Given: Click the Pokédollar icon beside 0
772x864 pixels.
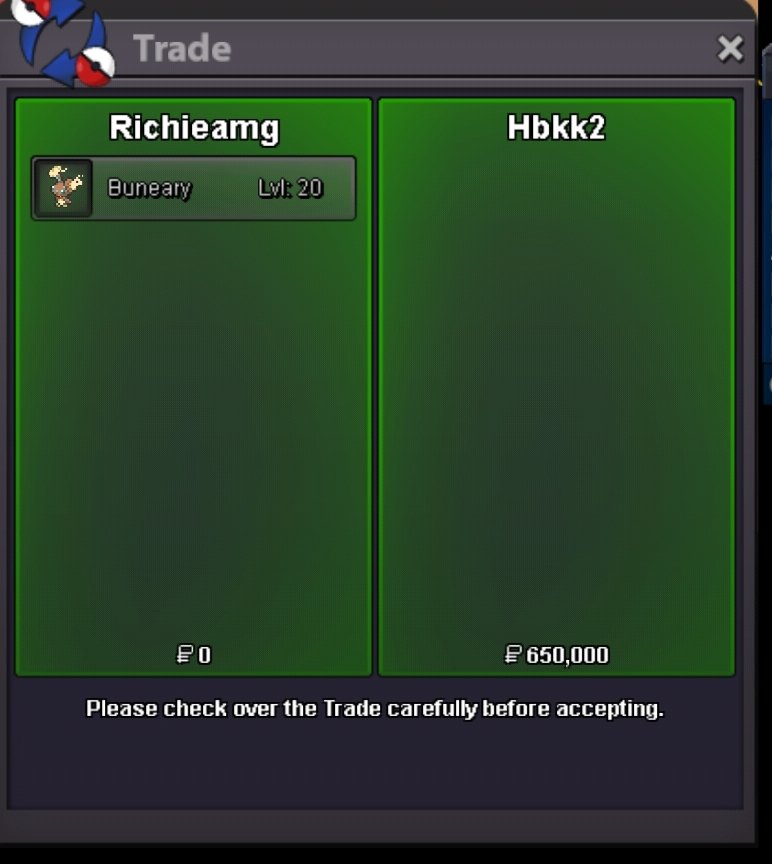Looking at the screenshot, I should 184,655.
